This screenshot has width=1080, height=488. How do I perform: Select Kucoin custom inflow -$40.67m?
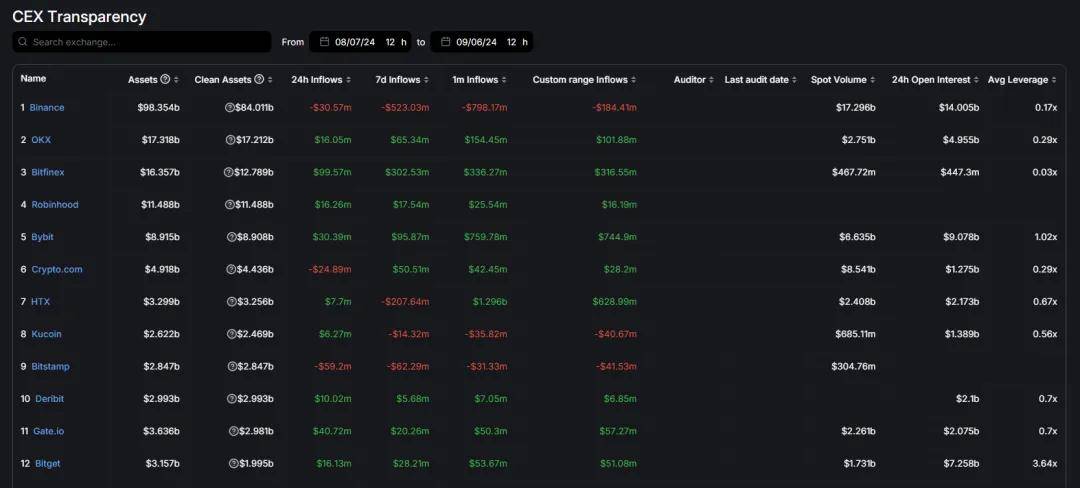616,334
